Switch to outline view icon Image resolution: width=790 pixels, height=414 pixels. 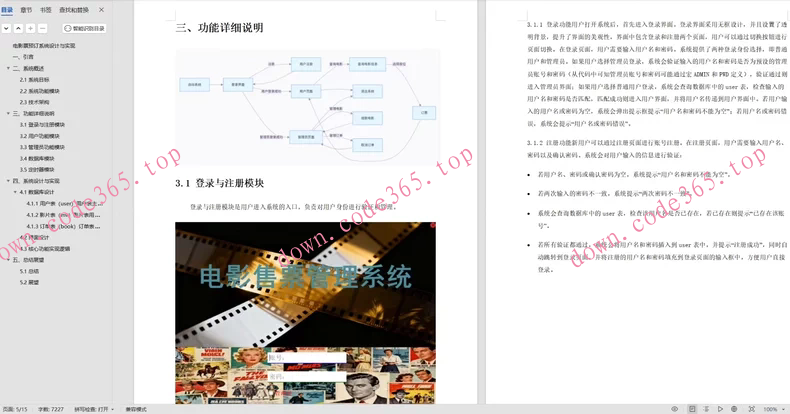click(x=706, y=409)
